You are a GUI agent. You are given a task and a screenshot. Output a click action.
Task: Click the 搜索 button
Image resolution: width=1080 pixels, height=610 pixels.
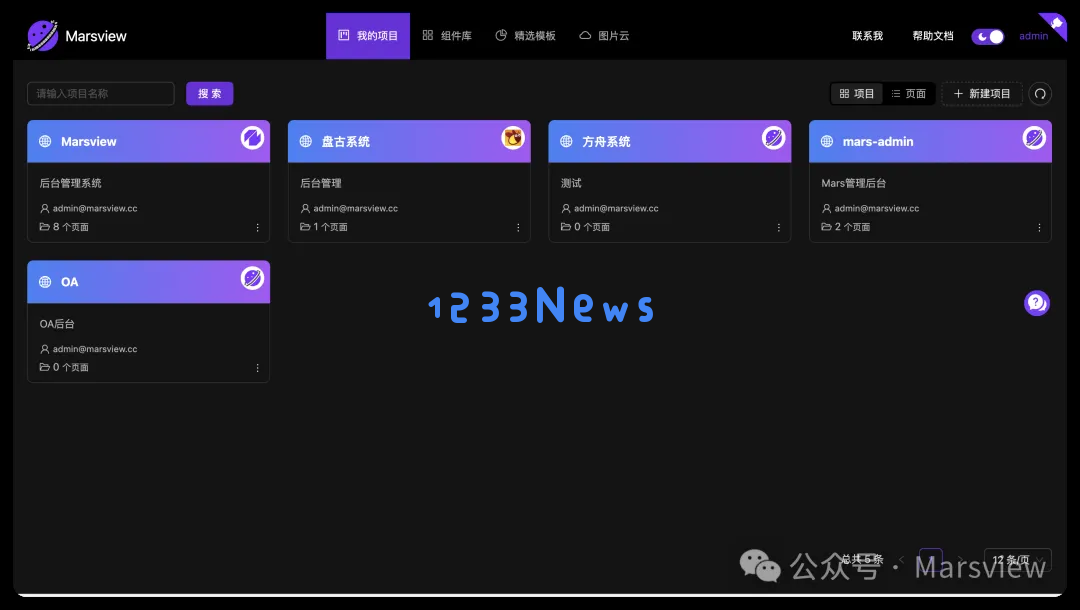(x=209, y=94)
